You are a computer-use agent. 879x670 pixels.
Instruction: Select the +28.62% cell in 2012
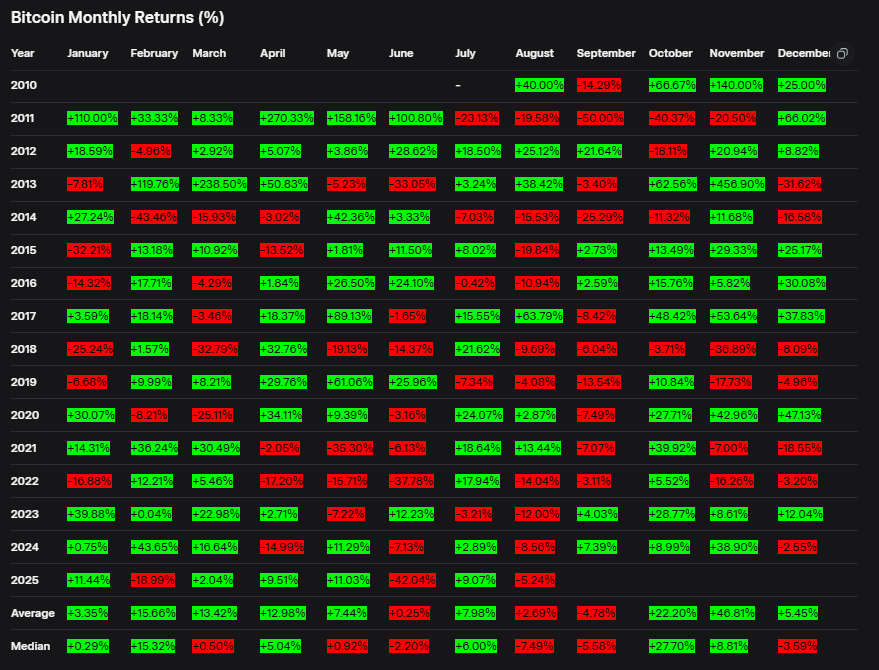point(413,151)
